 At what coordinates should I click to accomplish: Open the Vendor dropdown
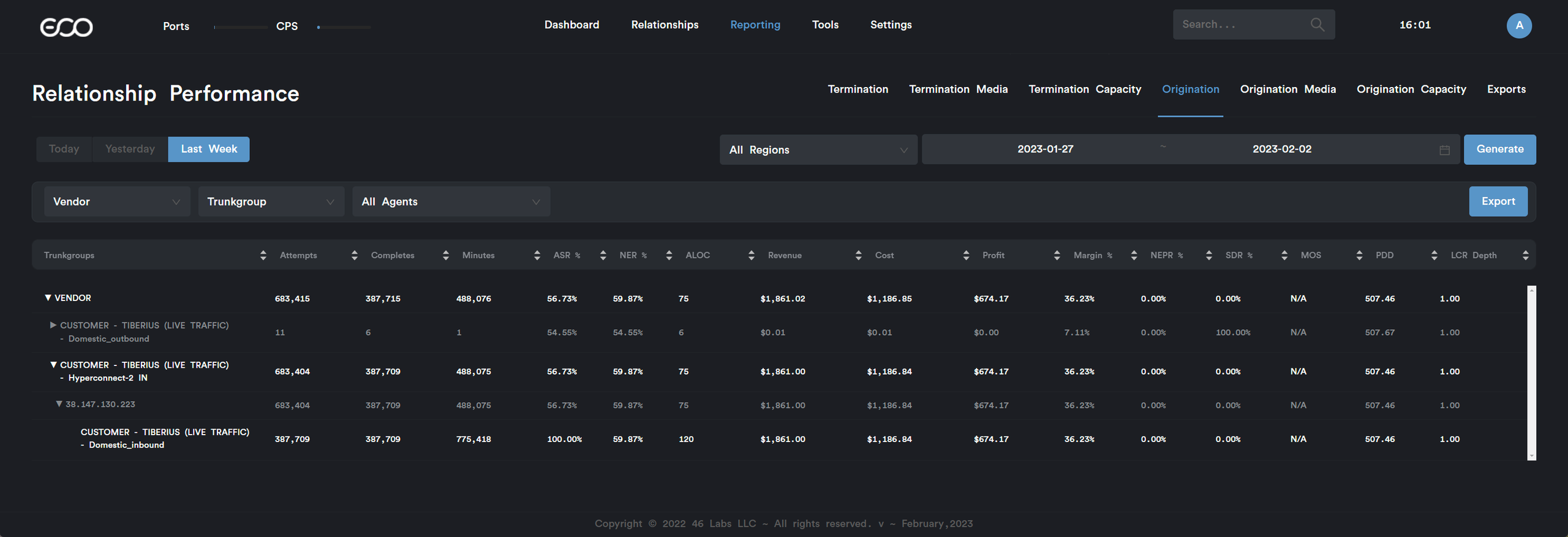(x=117, y=202)
